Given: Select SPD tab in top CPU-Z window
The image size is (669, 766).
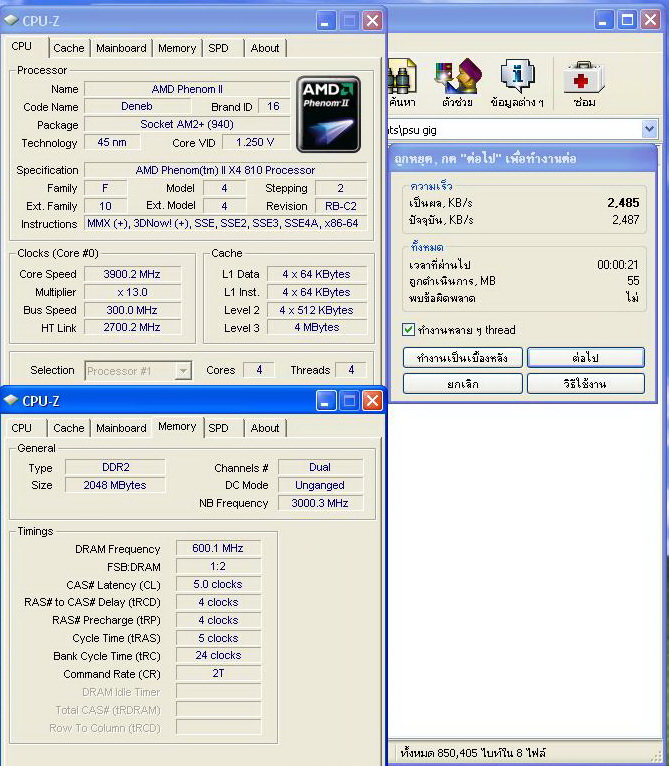Looking at the screenshot, I should coord(218,48).
